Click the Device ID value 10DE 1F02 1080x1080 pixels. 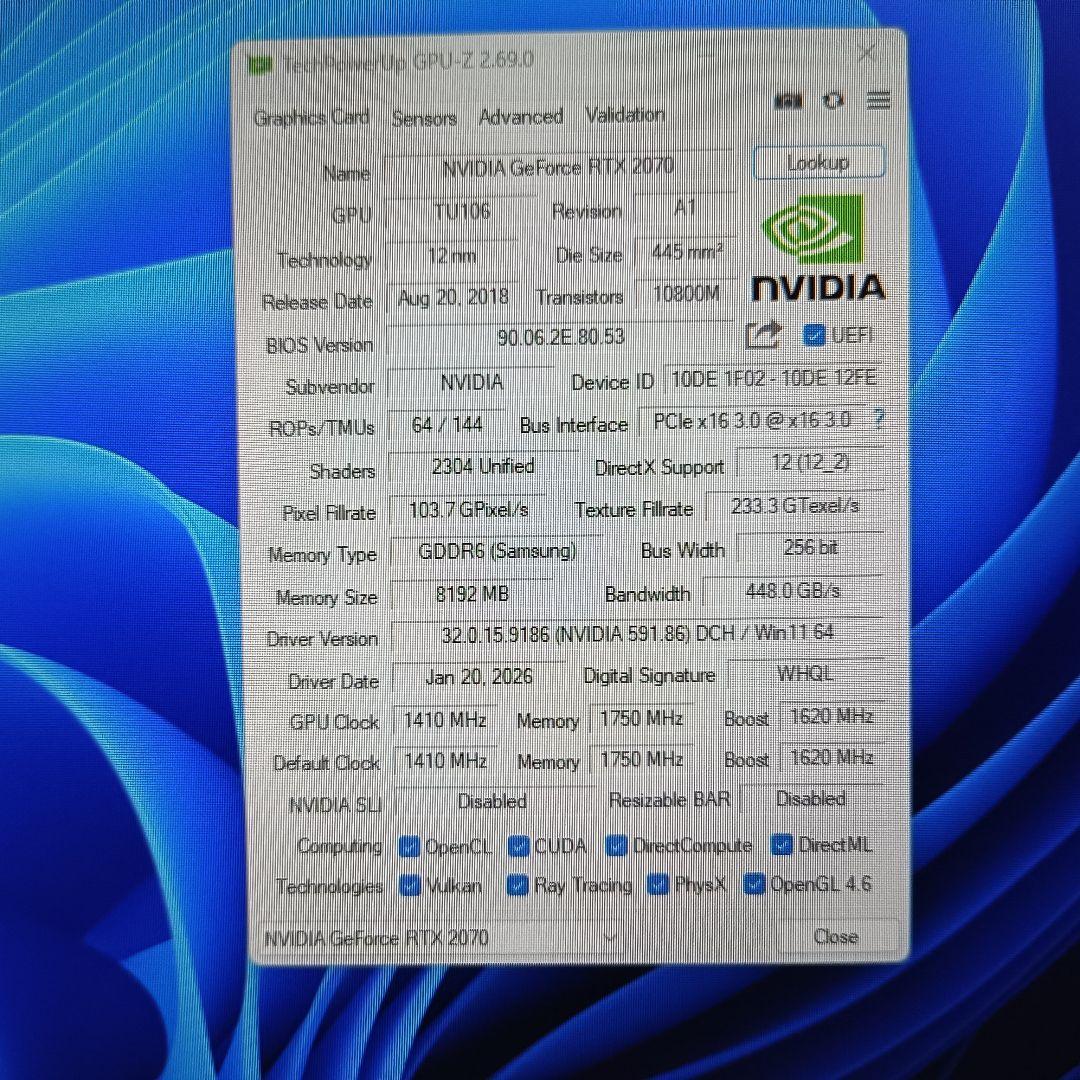tap(773, 378)
